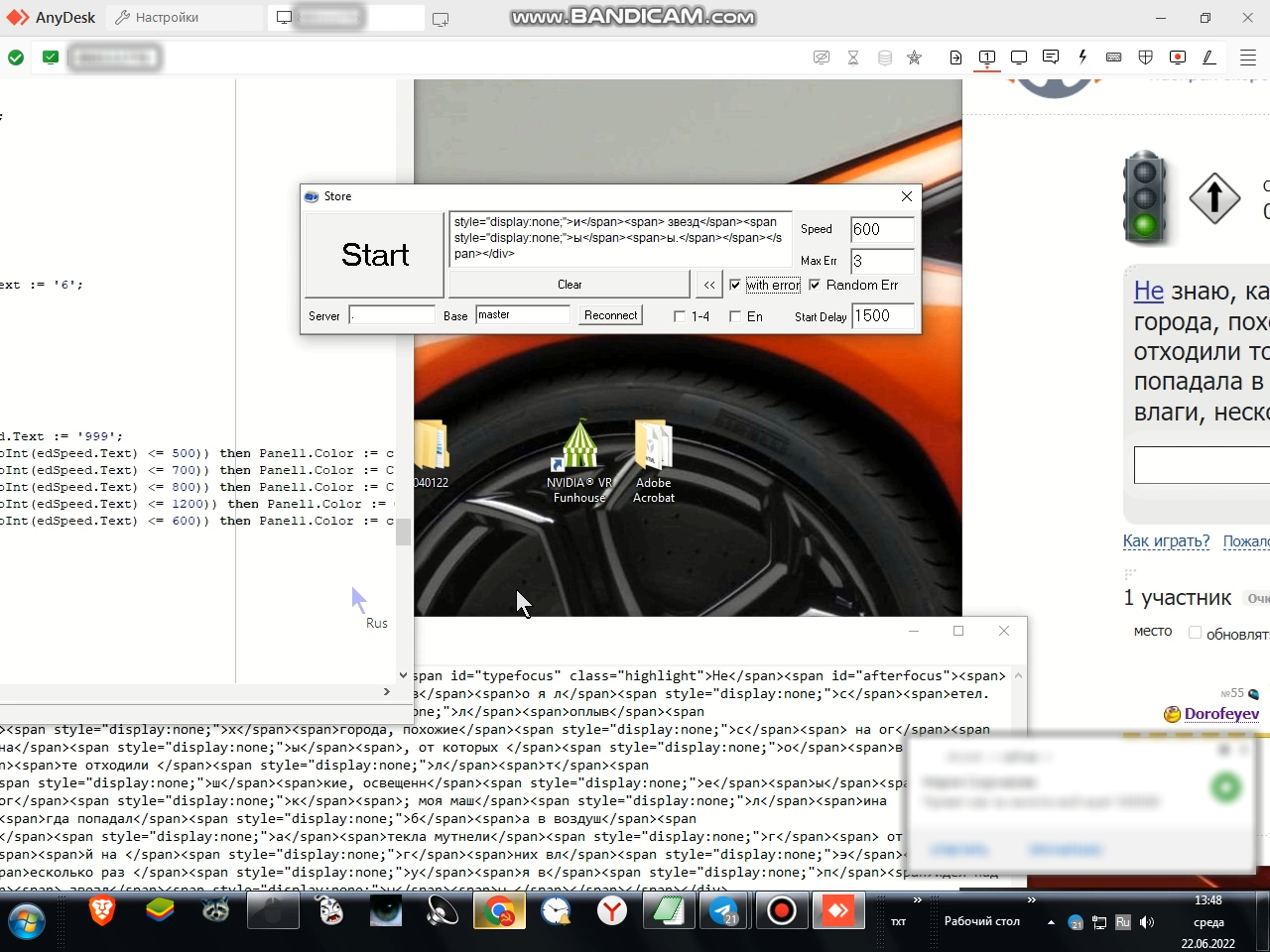Click the Start Delay input field

[x=882, y=316]
